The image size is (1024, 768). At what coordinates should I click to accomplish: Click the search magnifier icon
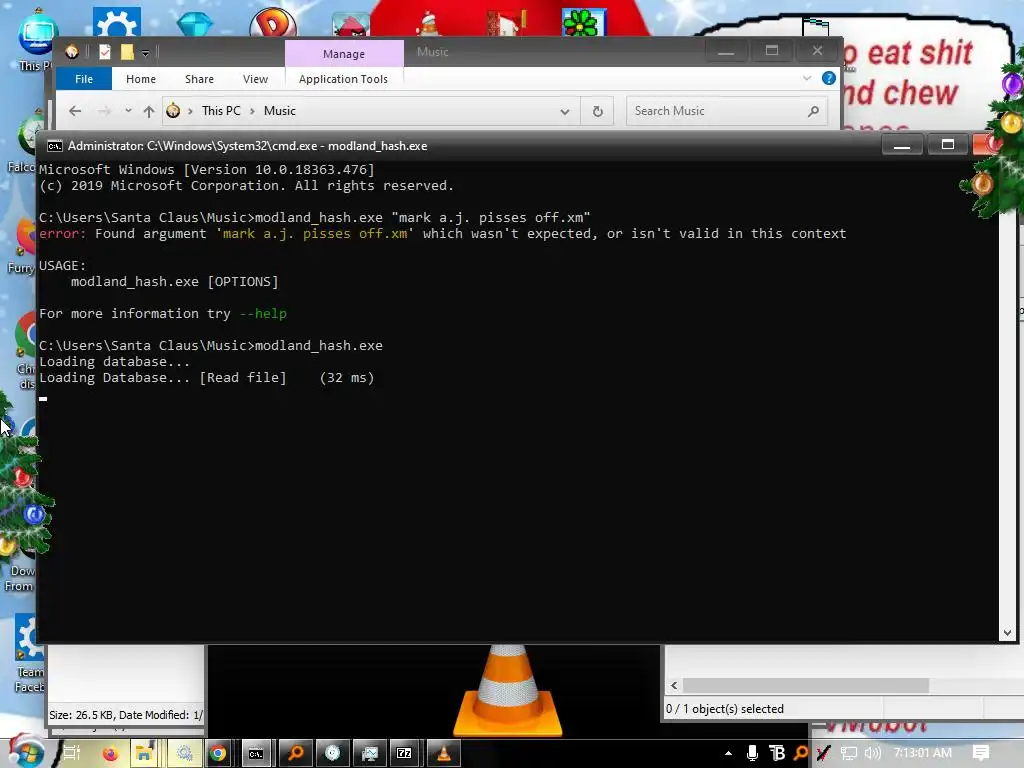coord(813,112)
